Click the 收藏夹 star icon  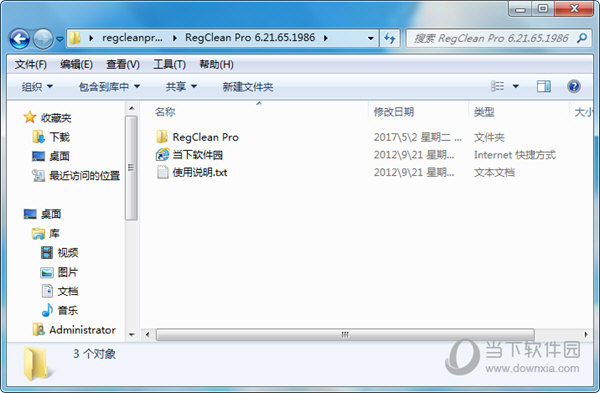[29, 117]
